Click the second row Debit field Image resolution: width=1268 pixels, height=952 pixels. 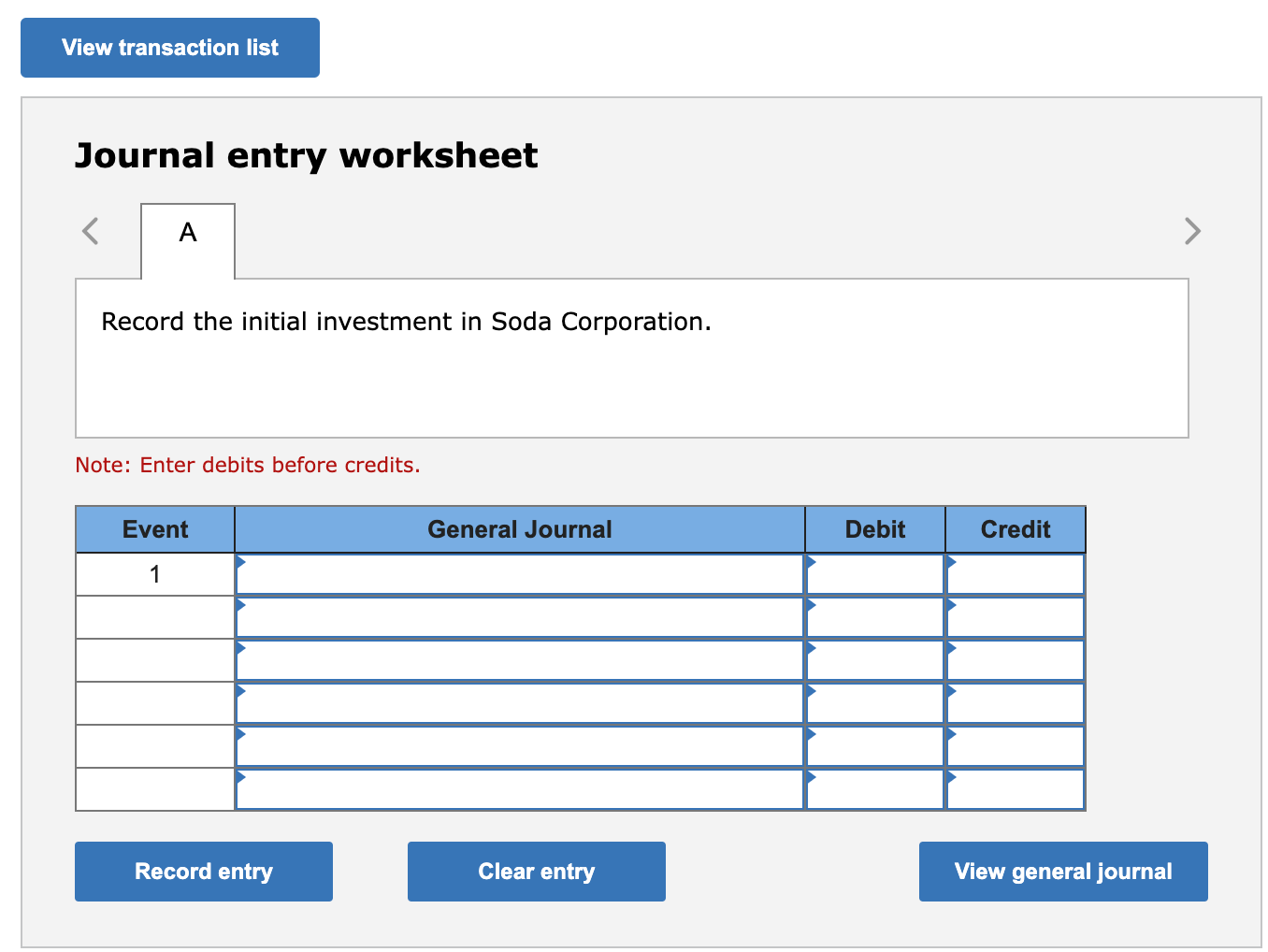click(x=875, y=617)
